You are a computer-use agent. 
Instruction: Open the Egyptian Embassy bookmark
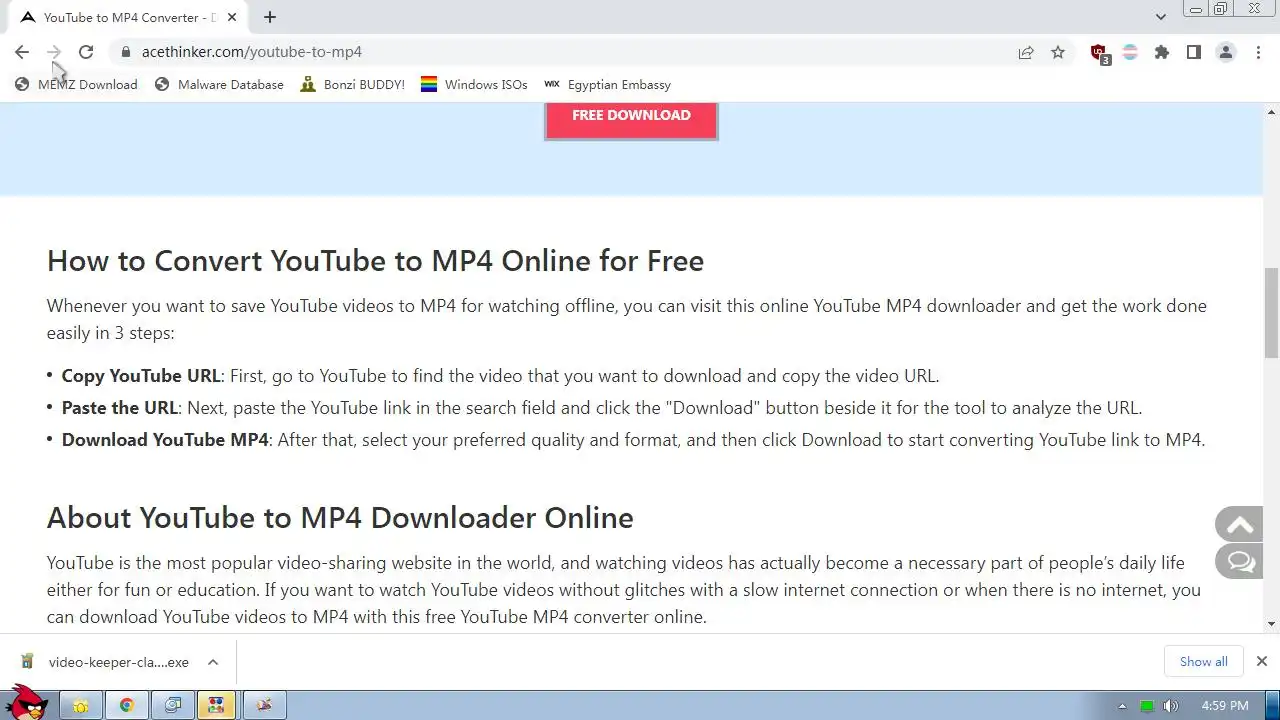pyautogui.click(x=607, y=85)
